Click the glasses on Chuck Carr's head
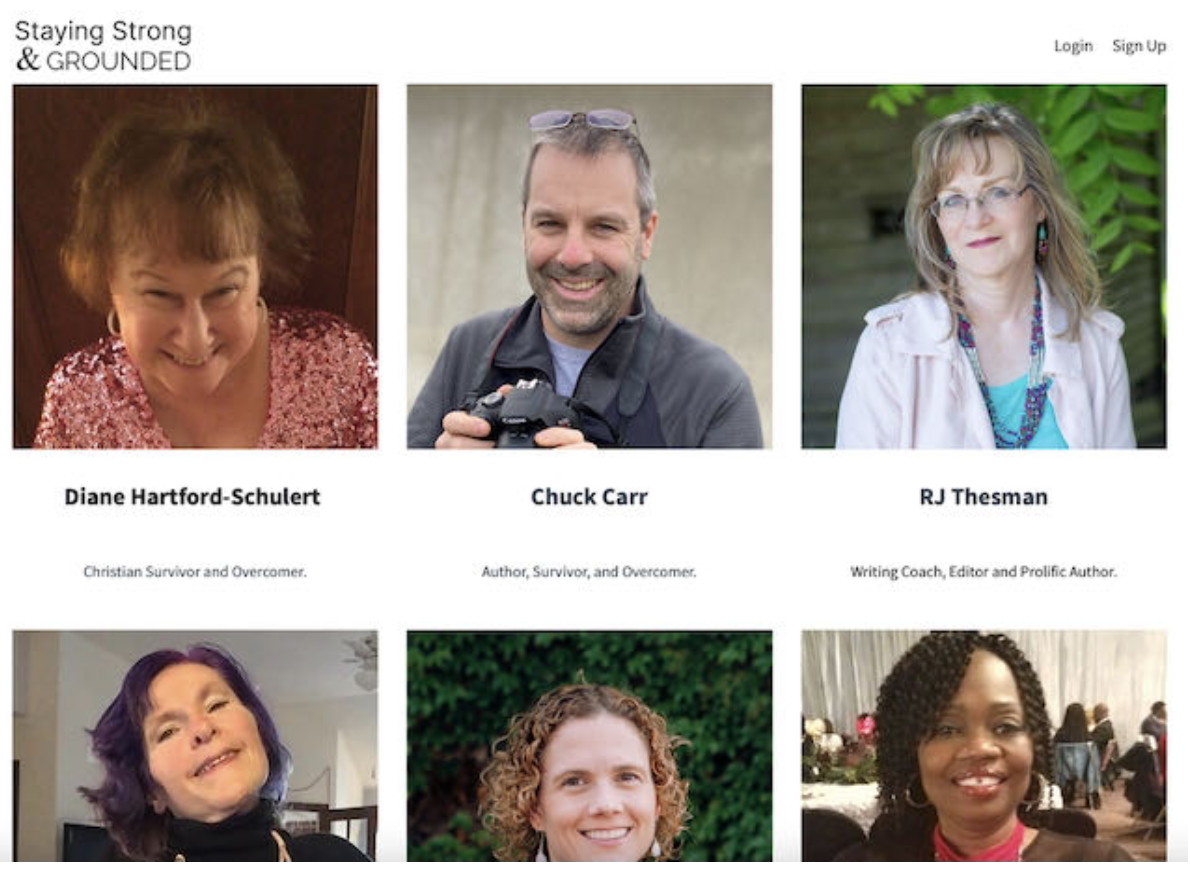 [583, 119]
